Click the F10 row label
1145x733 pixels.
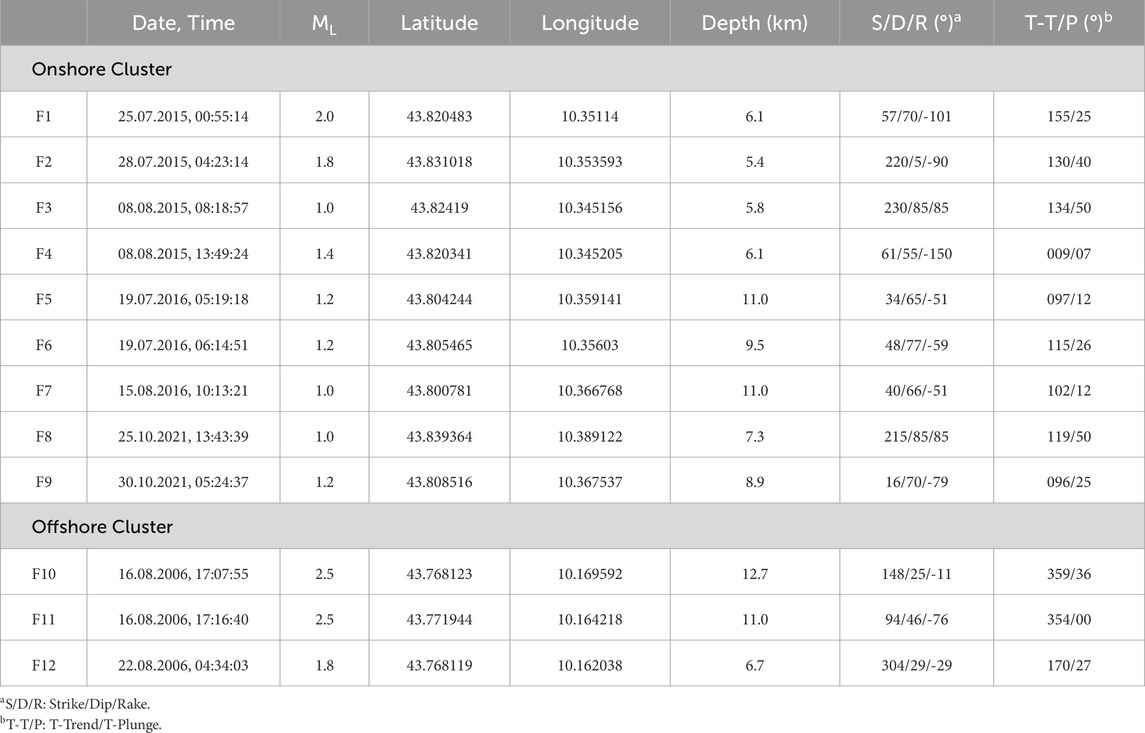pyautogui.click(x=44, y=575)
